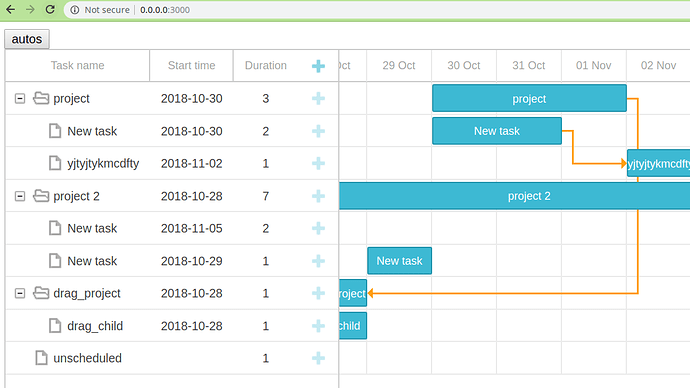
Task: Select the 'unscheduled' task row
Action: point(172,358)
